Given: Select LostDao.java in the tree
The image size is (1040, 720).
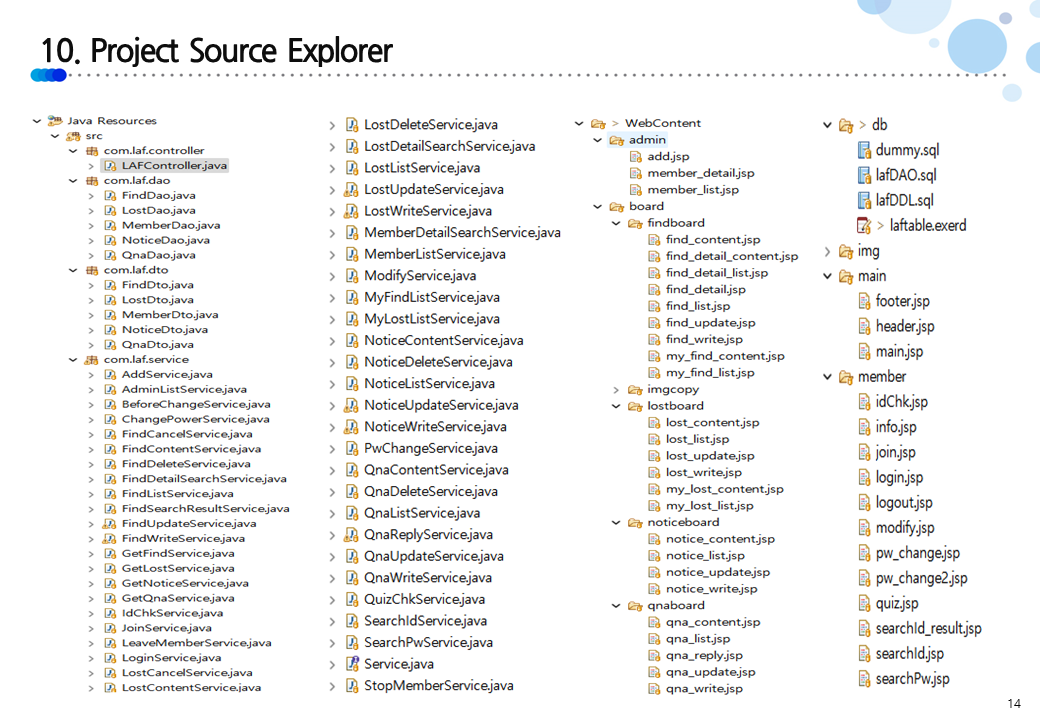Looking at the screenshot, I should point(159,210).
